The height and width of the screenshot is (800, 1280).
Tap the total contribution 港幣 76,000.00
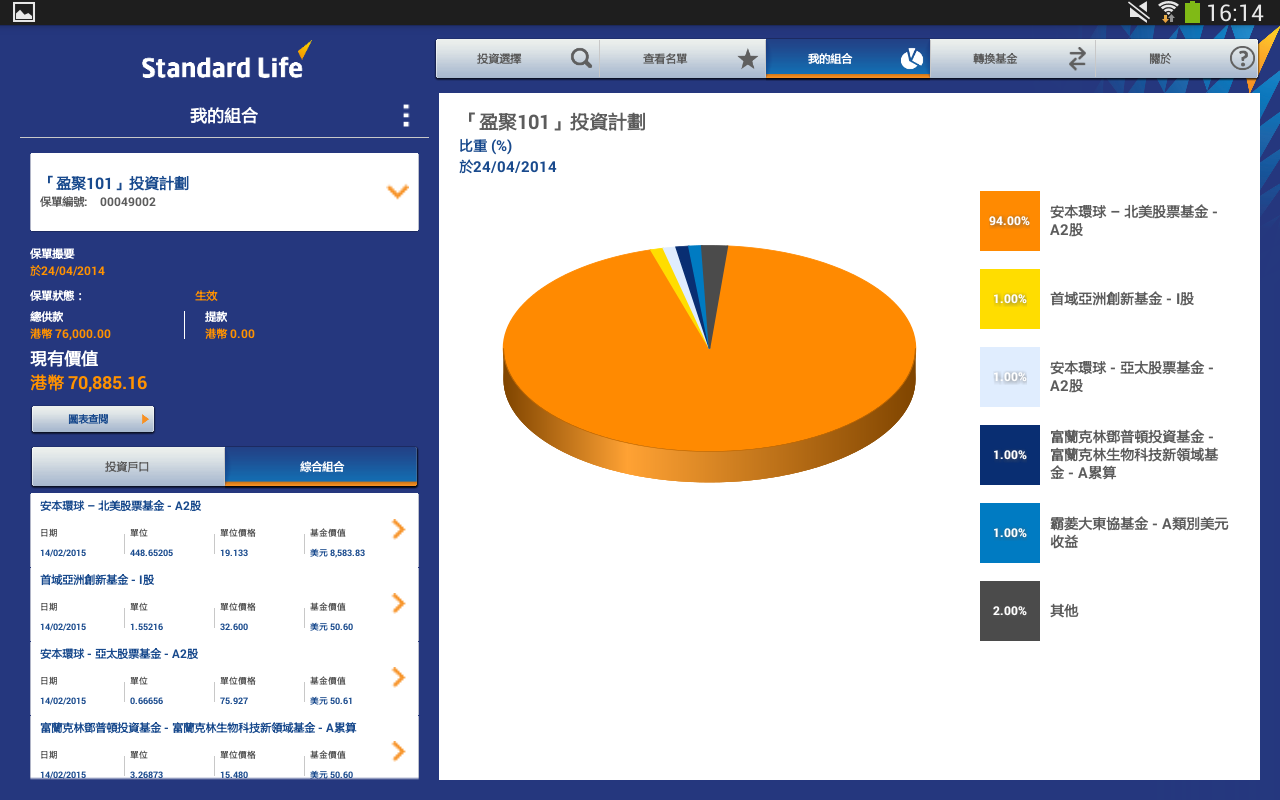click(70, 334)
